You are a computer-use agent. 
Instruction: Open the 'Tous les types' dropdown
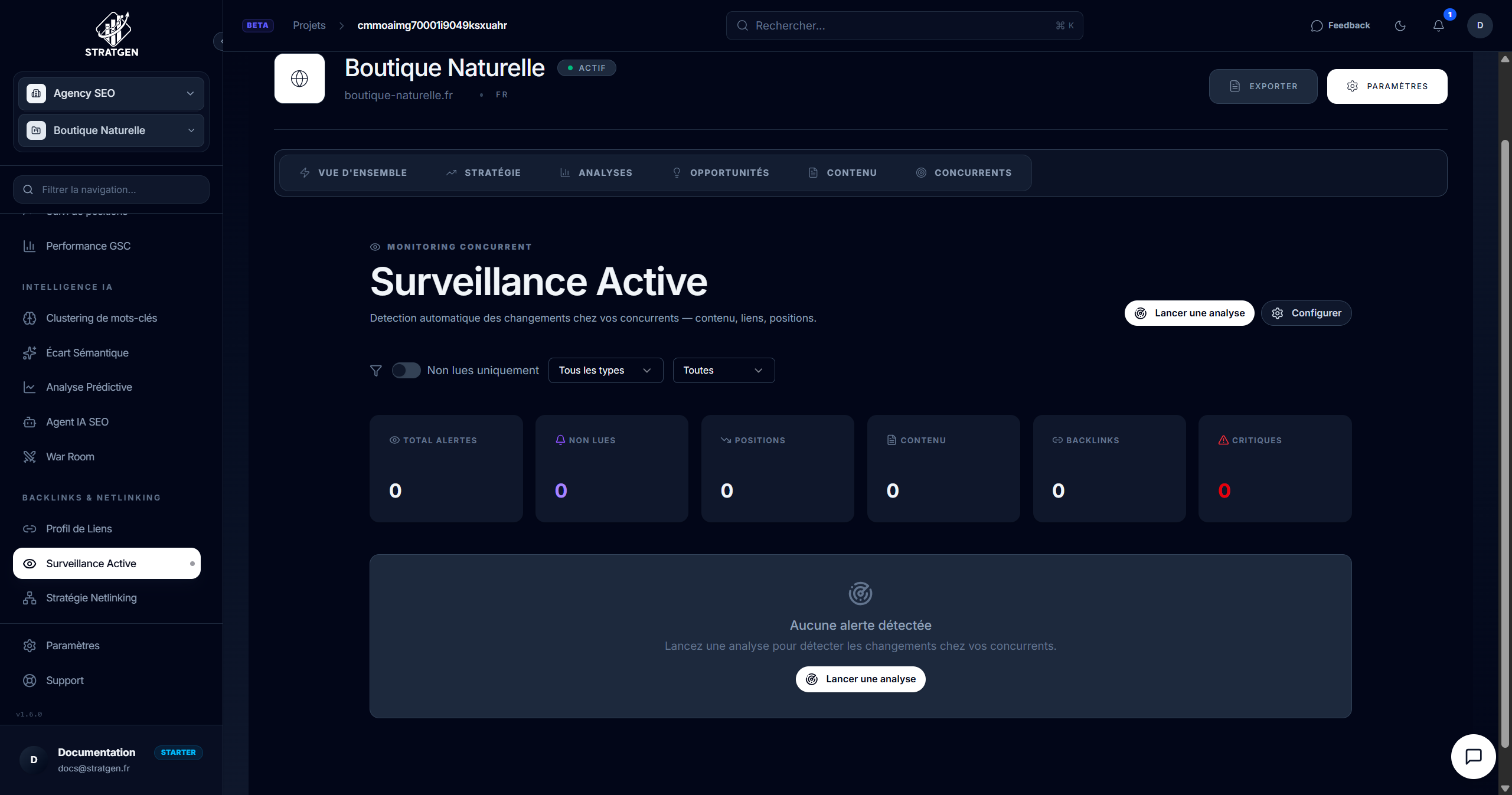(x=605, y=370)
